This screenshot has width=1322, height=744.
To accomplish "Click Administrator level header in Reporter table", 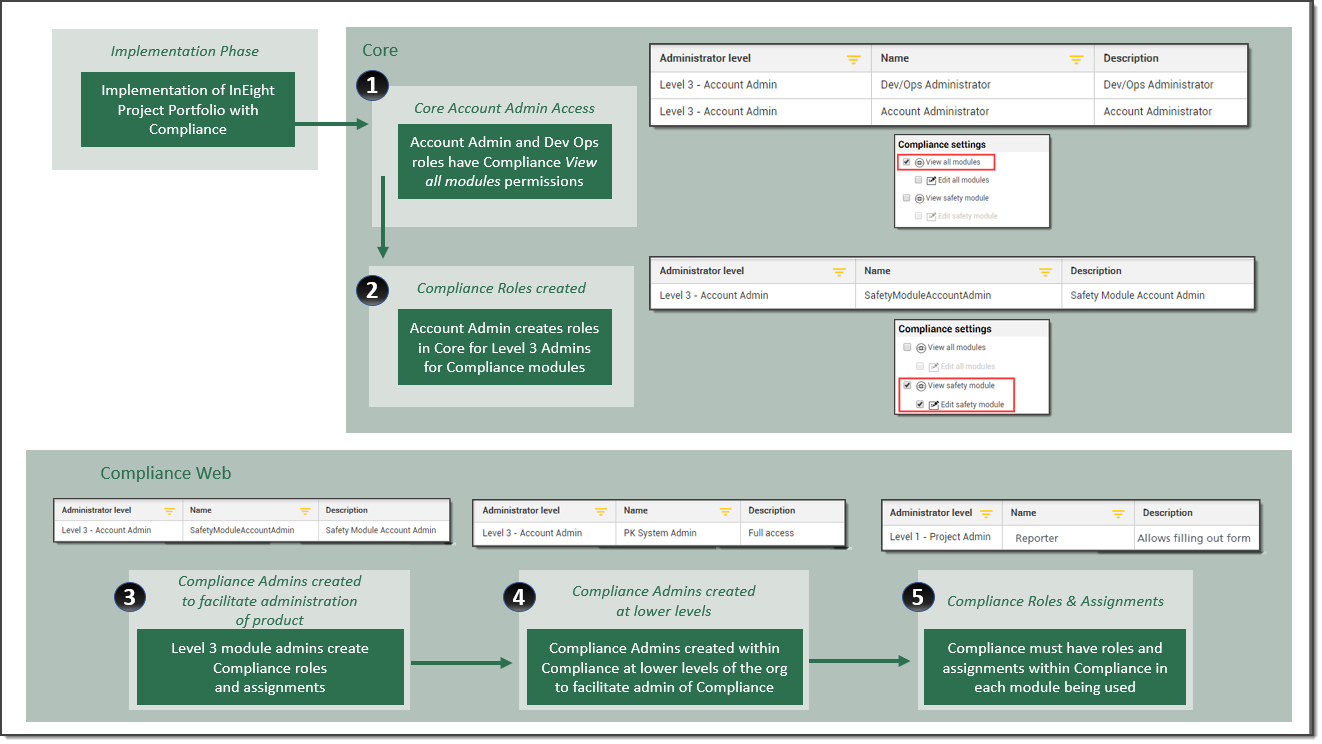I will 931,513.
